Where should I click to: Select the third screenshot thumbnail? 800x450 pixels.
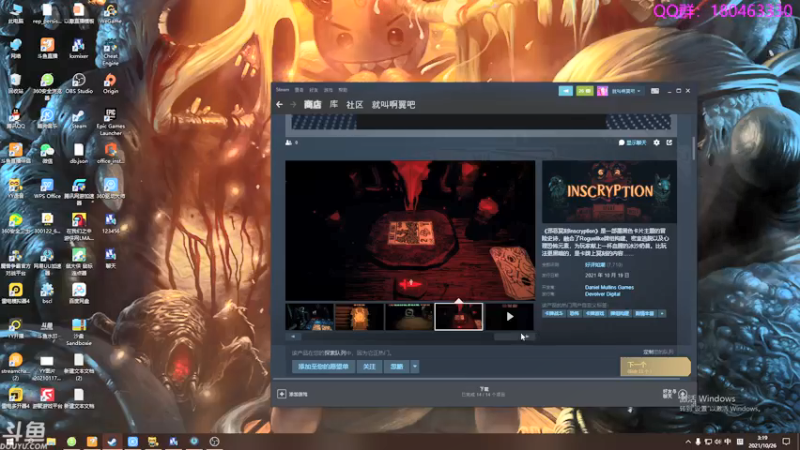(x=409, y=317)
